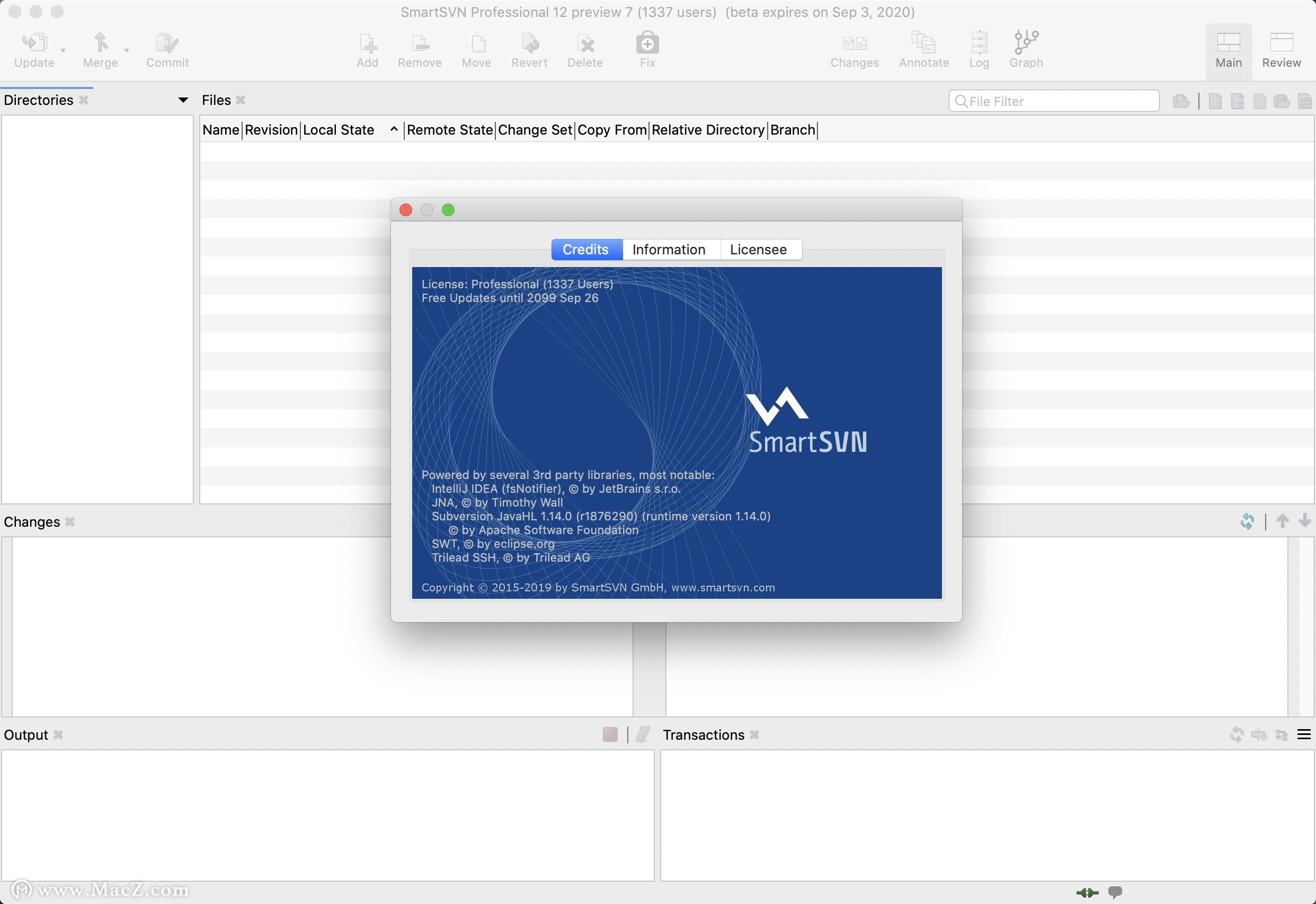
Task: Switch to the Information tab
Action: [668, 249]
